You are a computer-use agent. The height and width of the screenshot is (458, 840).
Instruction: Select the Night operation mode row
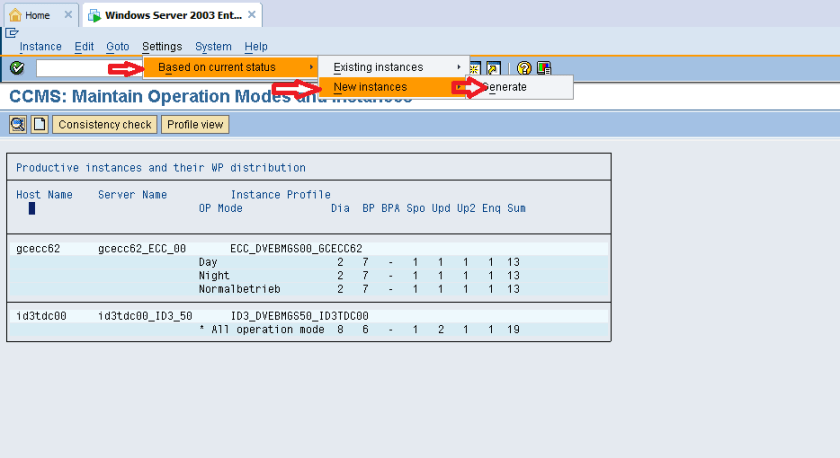tap(309, 275)
